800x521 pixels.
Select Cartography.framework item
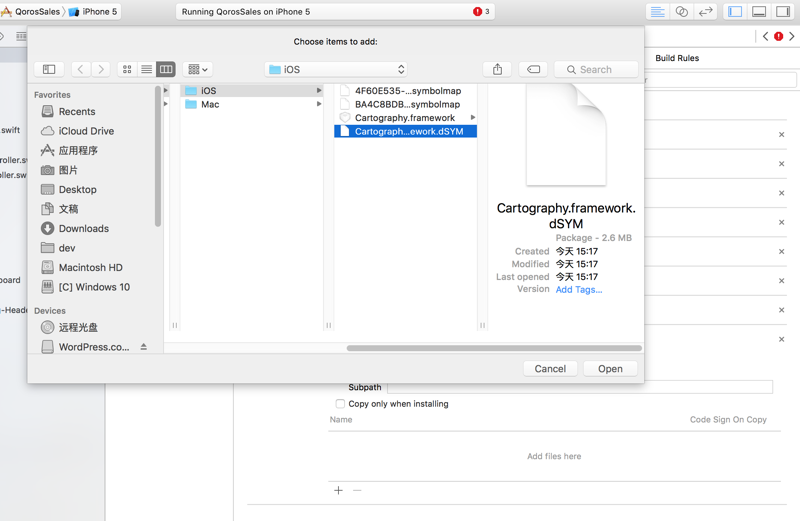tap(406, 118)
